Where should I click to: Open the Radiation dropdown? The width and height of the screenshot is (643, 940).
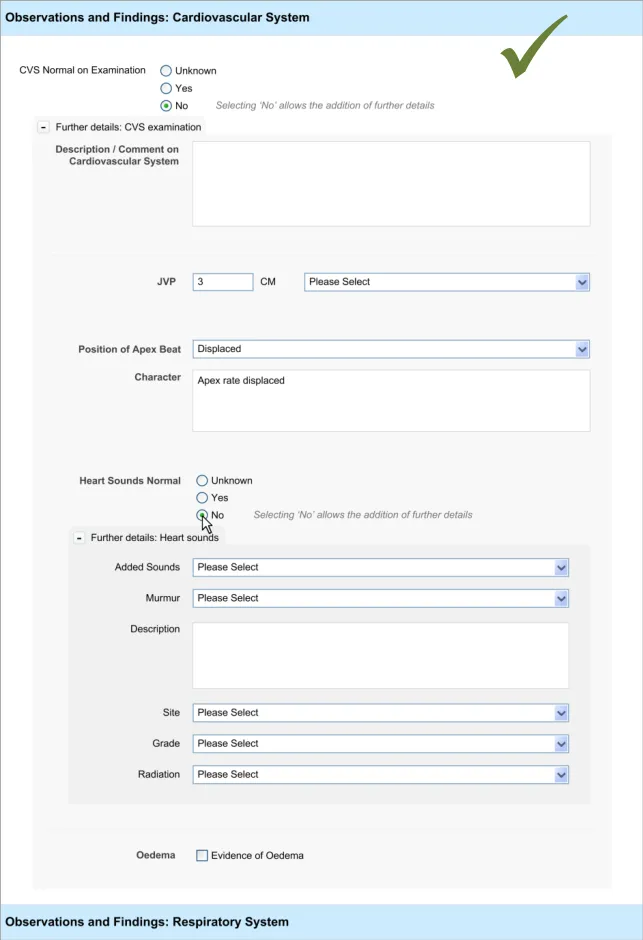coord(380,775)
